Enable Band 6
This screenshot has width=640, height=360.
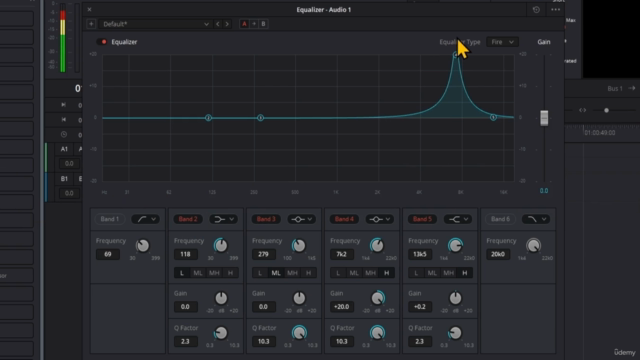[x=500, y=219]
